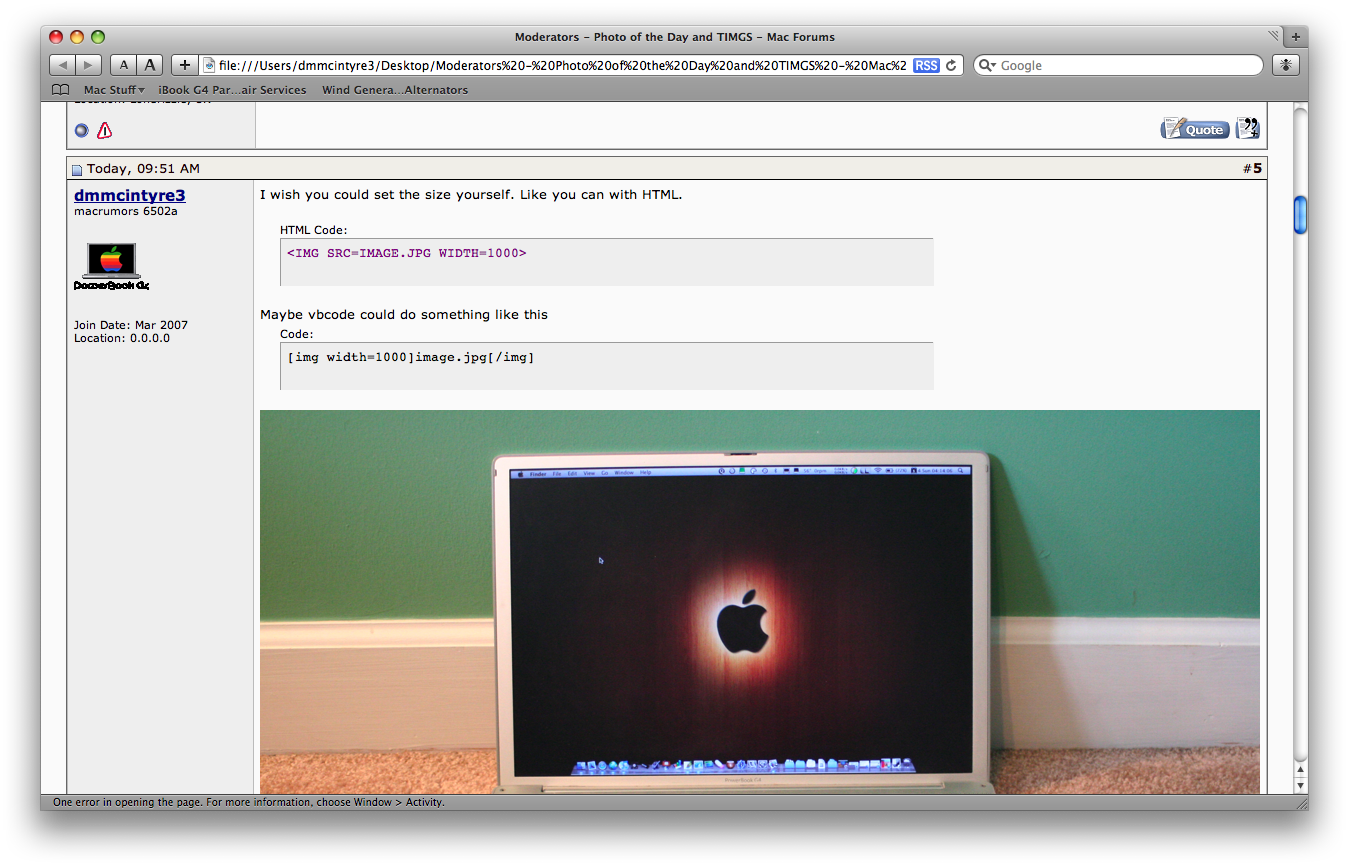Make text smaller with small A button
1349x866 pixels.
pos(123,65)
